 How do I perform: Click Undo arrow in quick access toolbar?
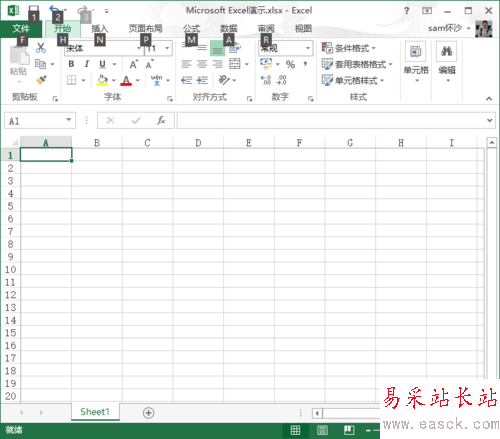pos(54,10)
